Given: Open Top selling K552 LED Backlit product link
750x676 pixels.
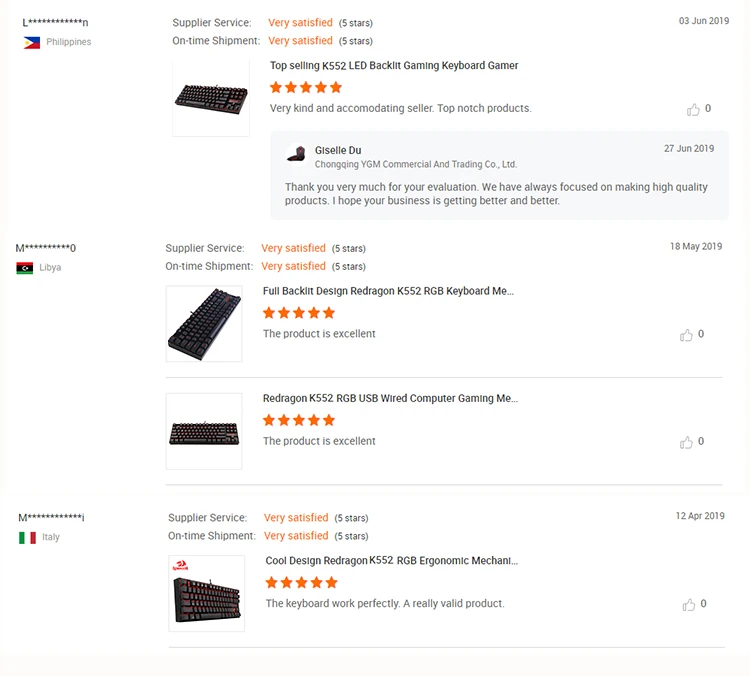Looking at the screenshot, I should coord(394,66).
